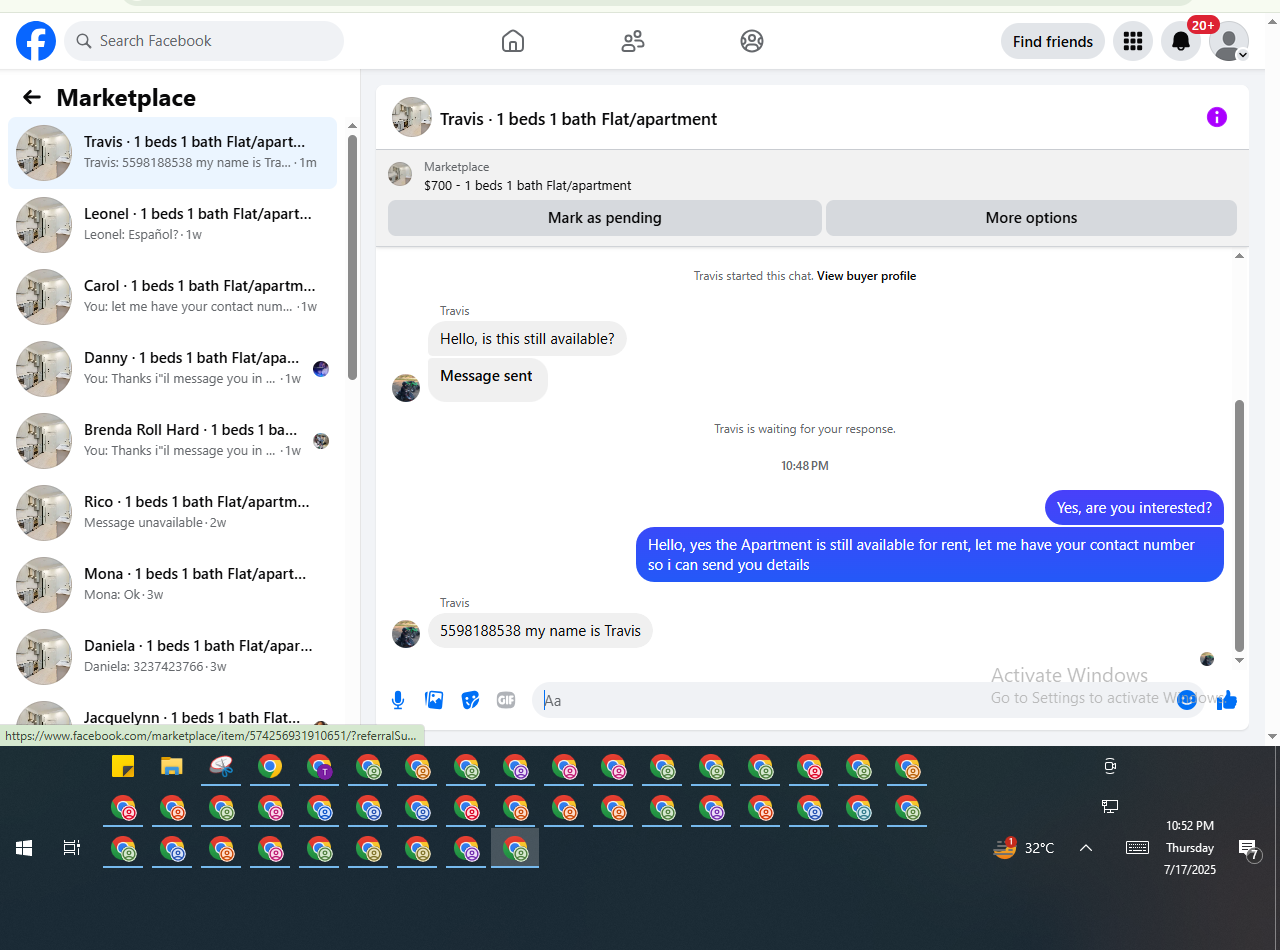Open the Facebook menu grid icon

[x=1133, y=41]
